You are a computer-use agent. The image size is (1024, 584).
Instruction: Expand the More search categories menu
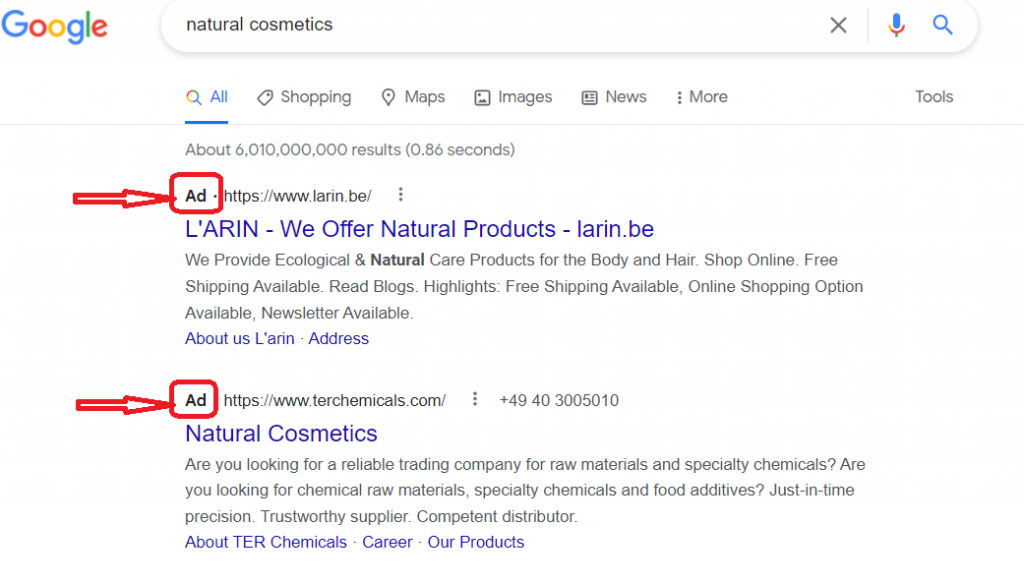pos(701,97)
